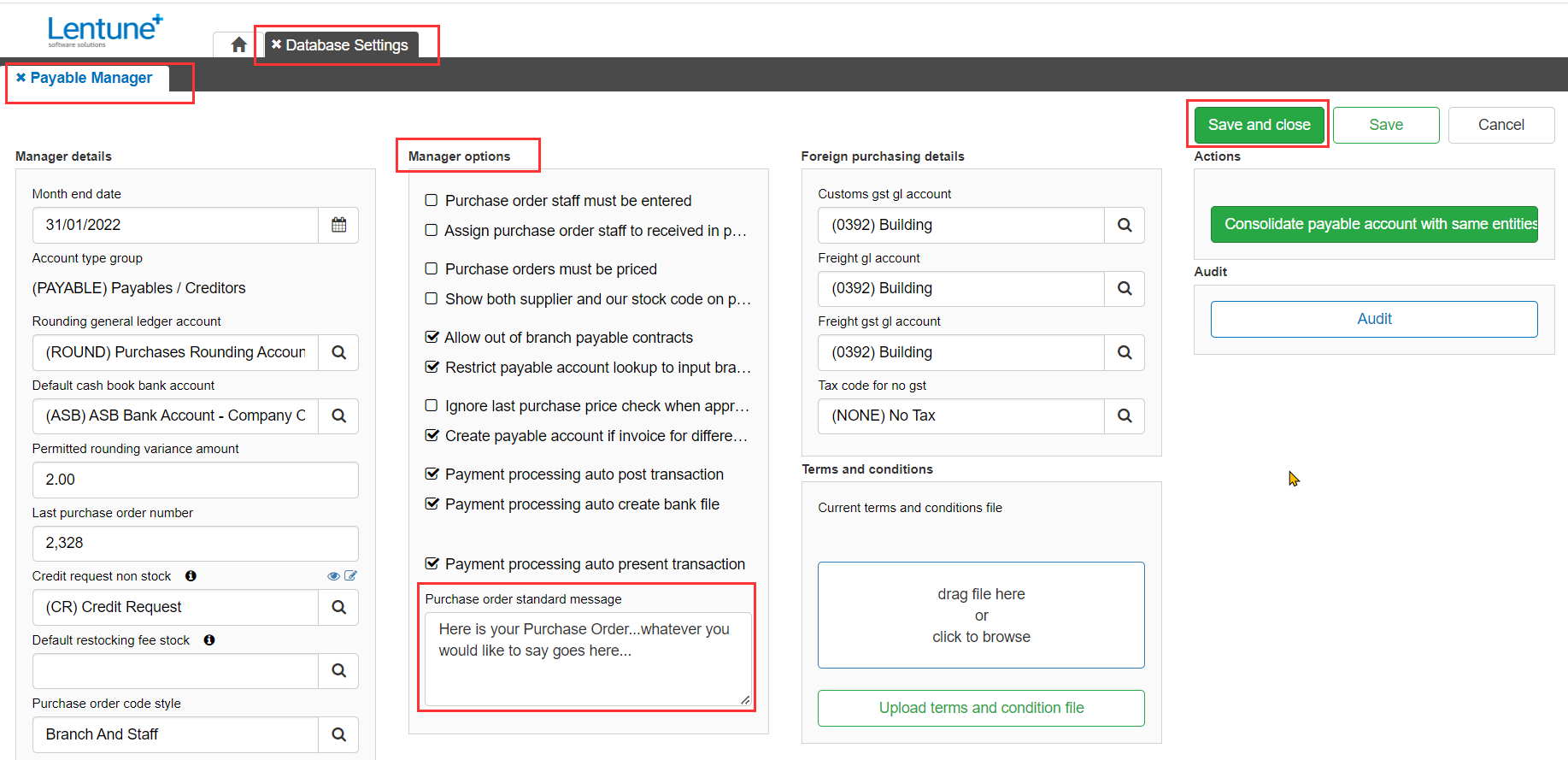Focus Default cash book bank account field
The image size is (1568, 760).
pyautogui.click(x=175, y=415)
